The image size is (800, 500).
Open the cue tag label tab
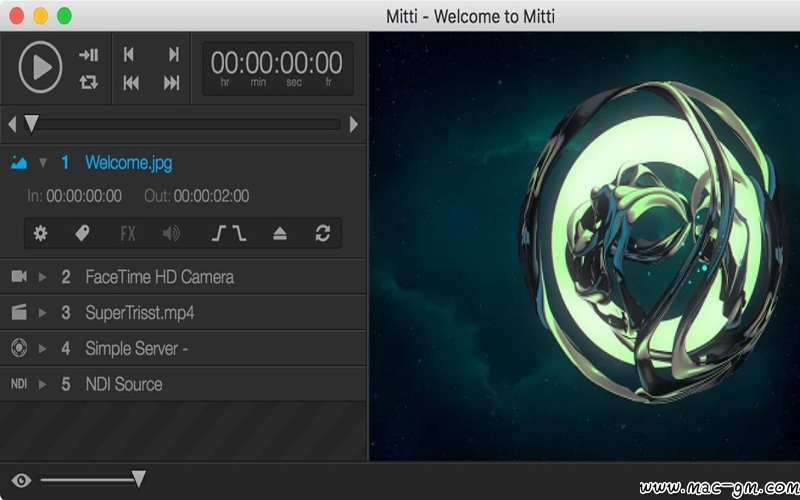coord(82,234)
